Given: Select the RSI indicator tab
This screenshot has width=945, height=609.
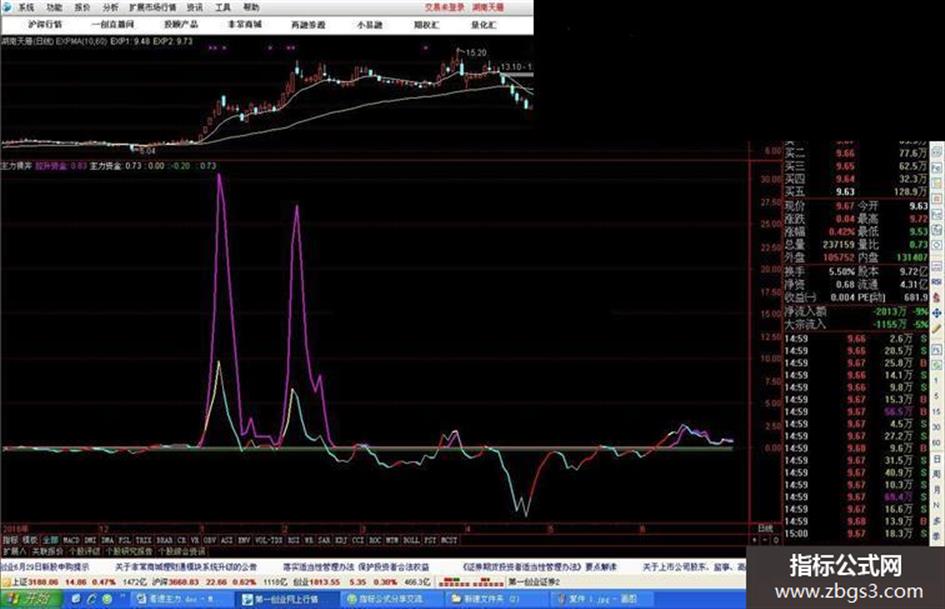Looking at the screenshot, I should (294, 540).
